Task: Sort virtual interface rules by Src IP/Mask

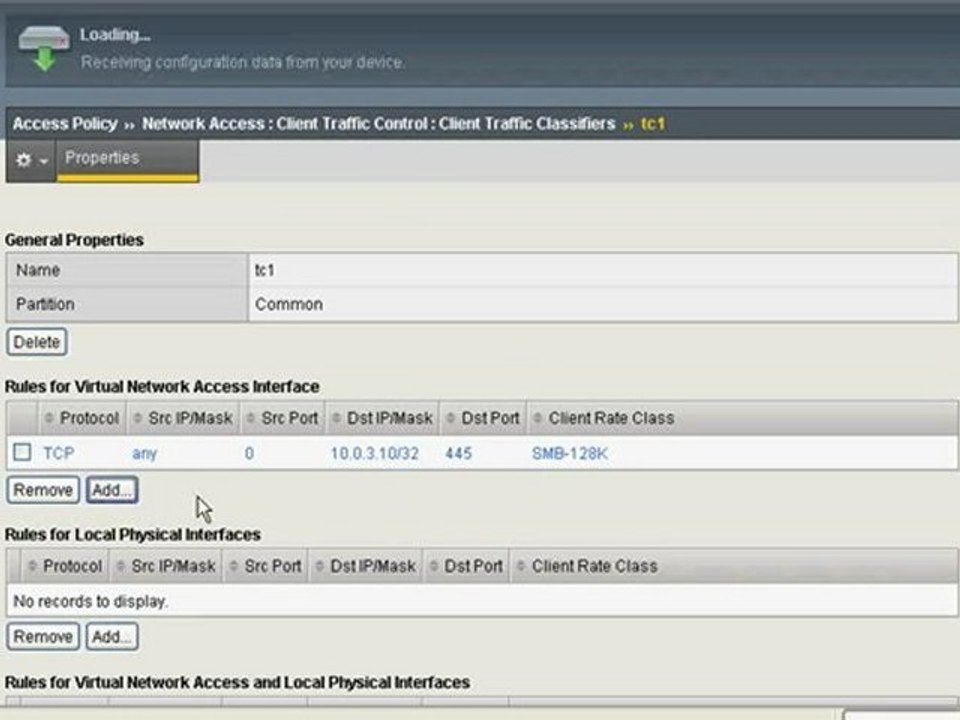Action: point(183,418)
